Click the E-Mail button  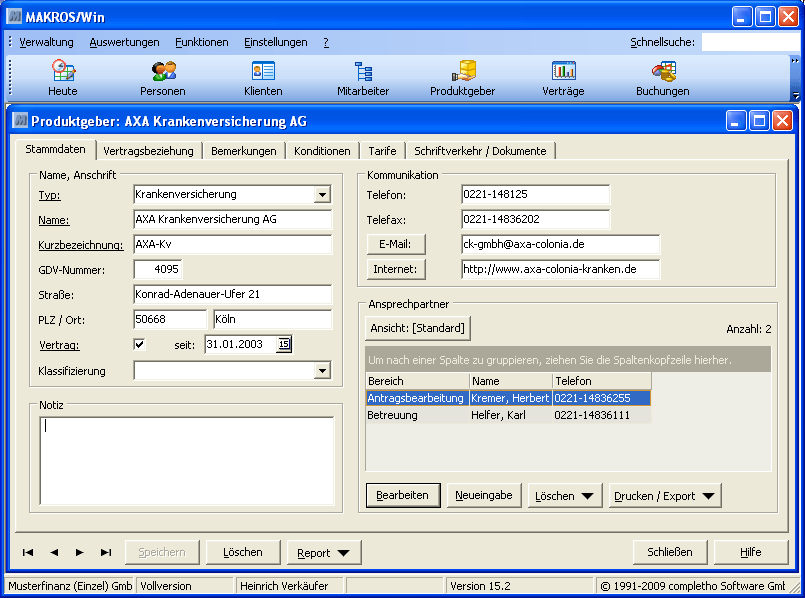pos(395,244)
